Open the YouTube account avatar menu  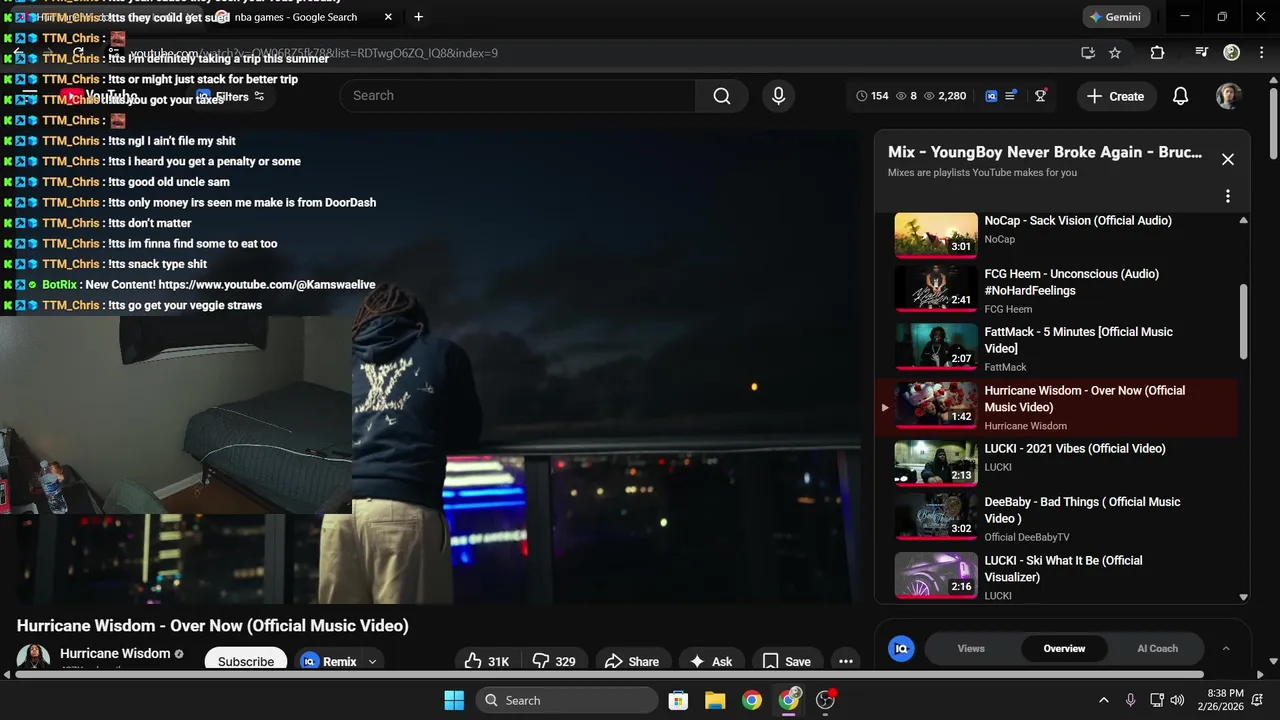[x=1228, y=96]
